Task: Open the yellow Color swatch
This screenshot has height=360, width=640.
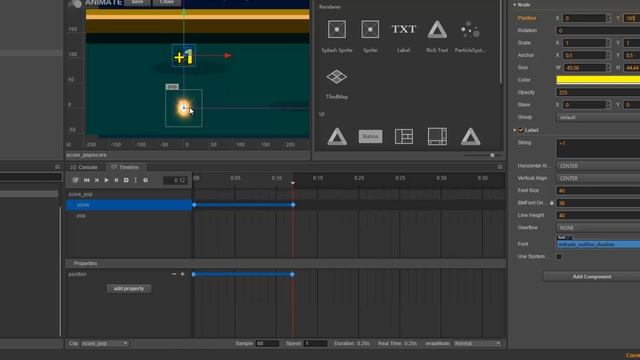Action: 598,80
